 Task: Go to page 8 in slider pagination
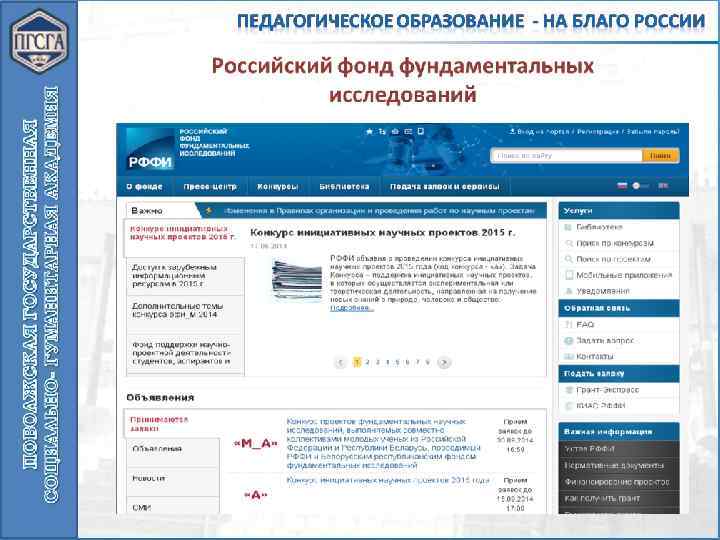click(428, 362)
